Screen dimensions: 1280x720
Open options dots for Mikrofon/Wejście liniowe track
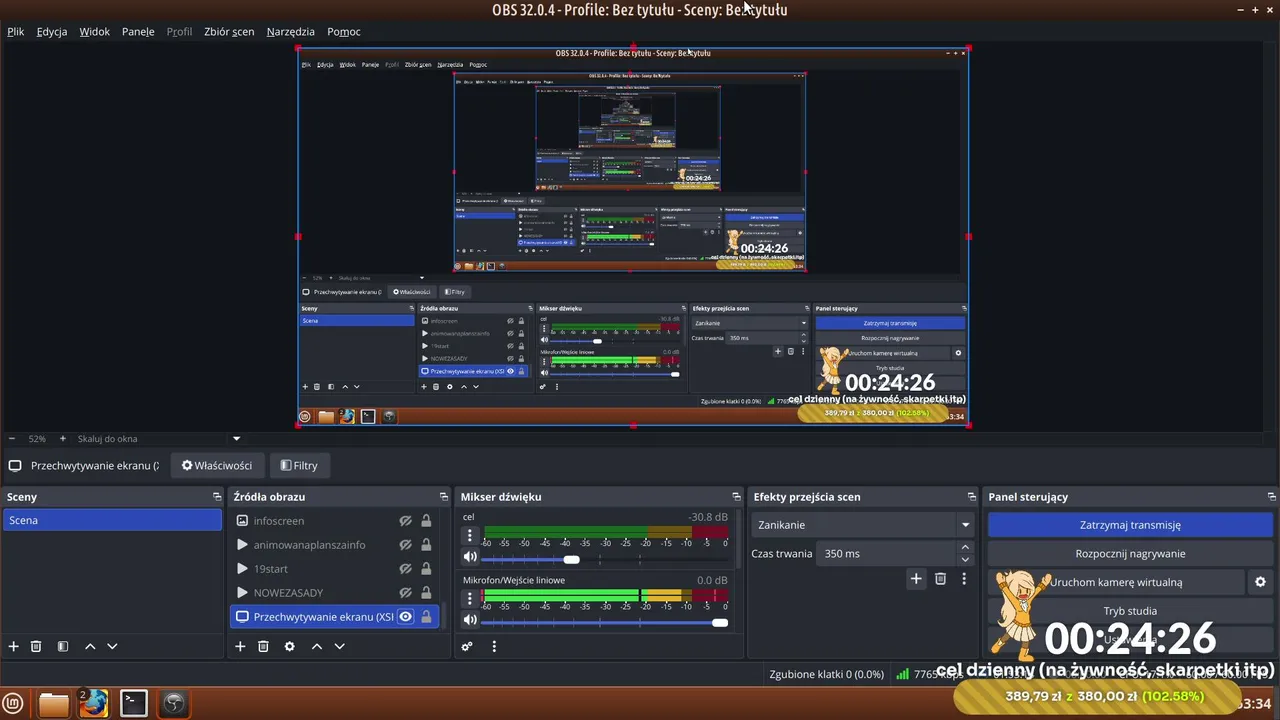[470, 598]
